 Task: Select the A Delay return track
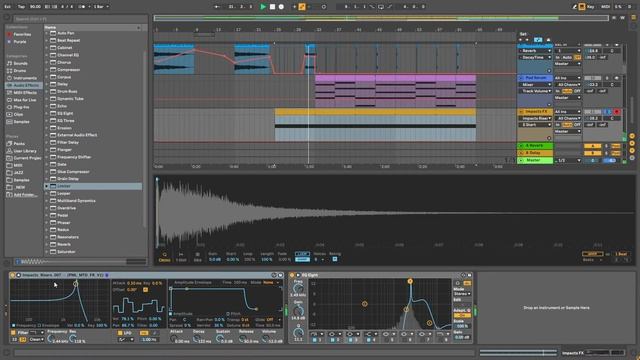(535, 153)
